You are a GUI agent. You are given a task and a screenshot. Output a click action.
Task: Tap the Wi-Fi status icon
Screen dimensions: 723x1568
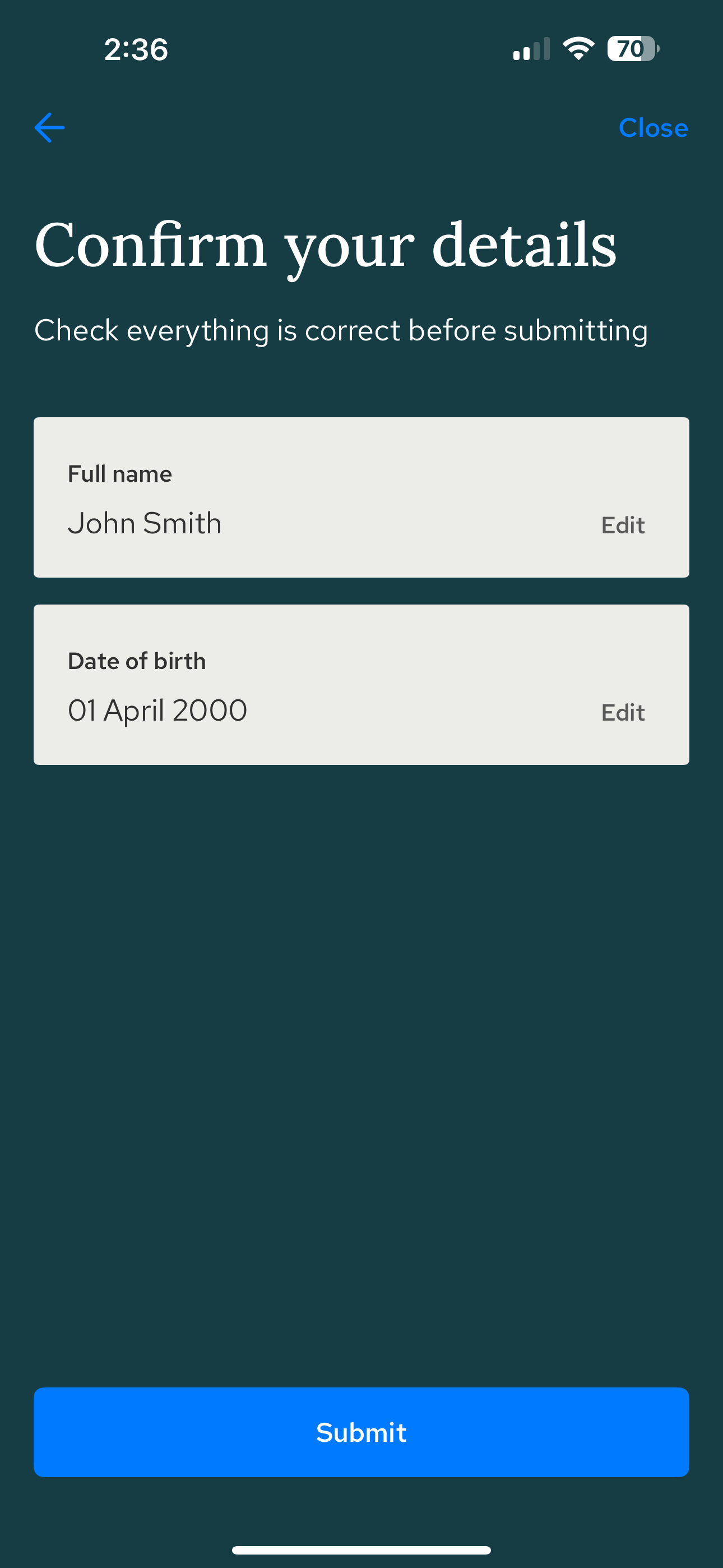pos(578,49)
